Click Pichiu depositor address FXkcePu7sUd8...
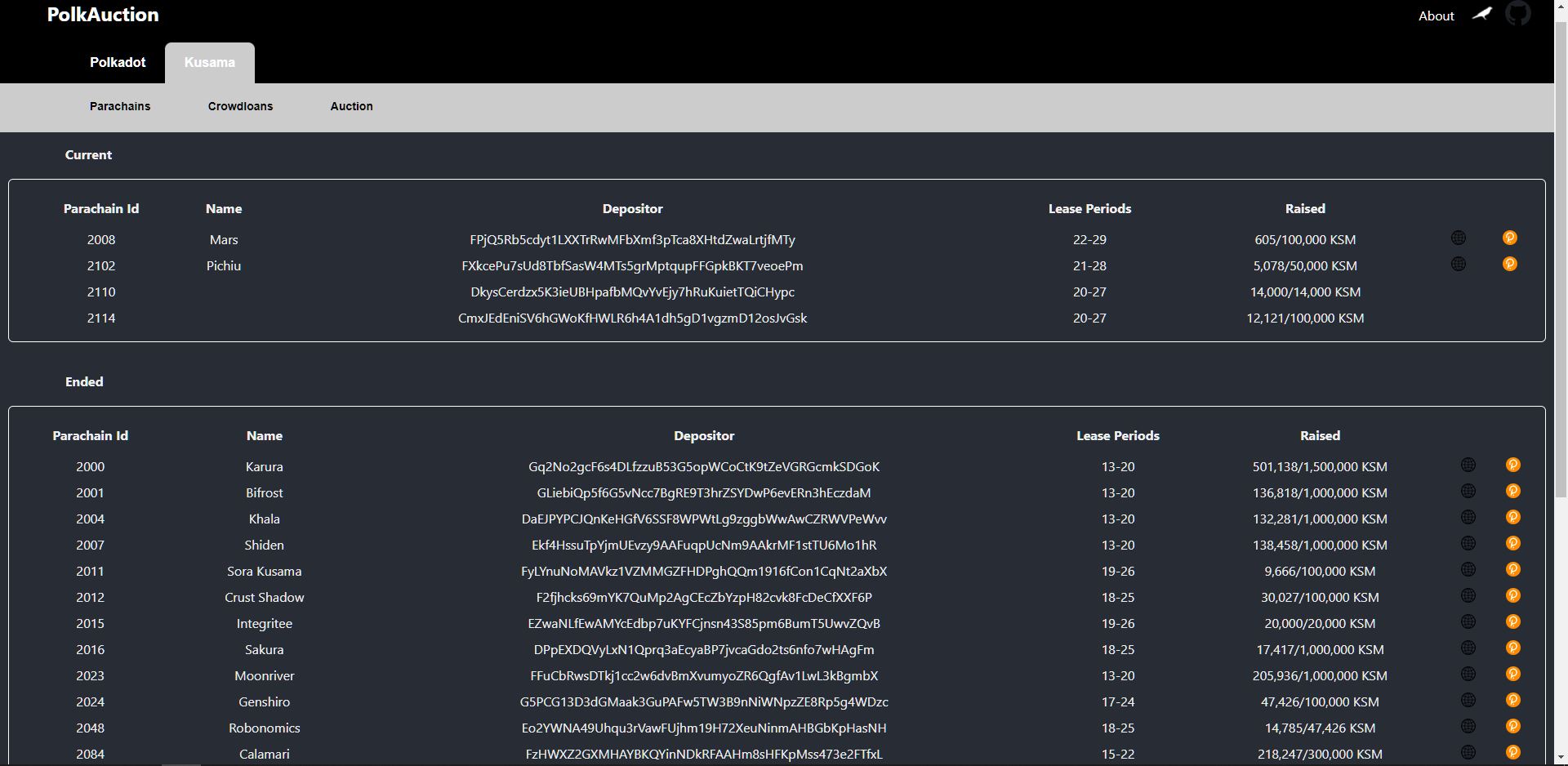The height and width of the screenshot is (766, 1568). tap(632, 266)
